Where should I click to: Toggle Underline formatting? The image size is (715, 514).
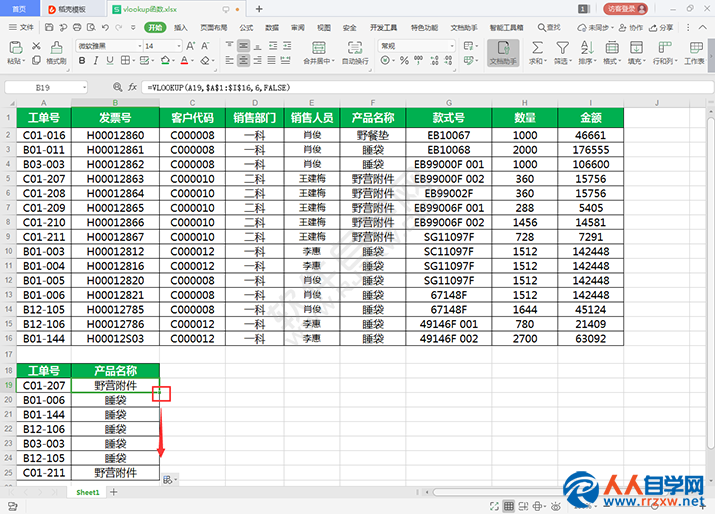110,60
